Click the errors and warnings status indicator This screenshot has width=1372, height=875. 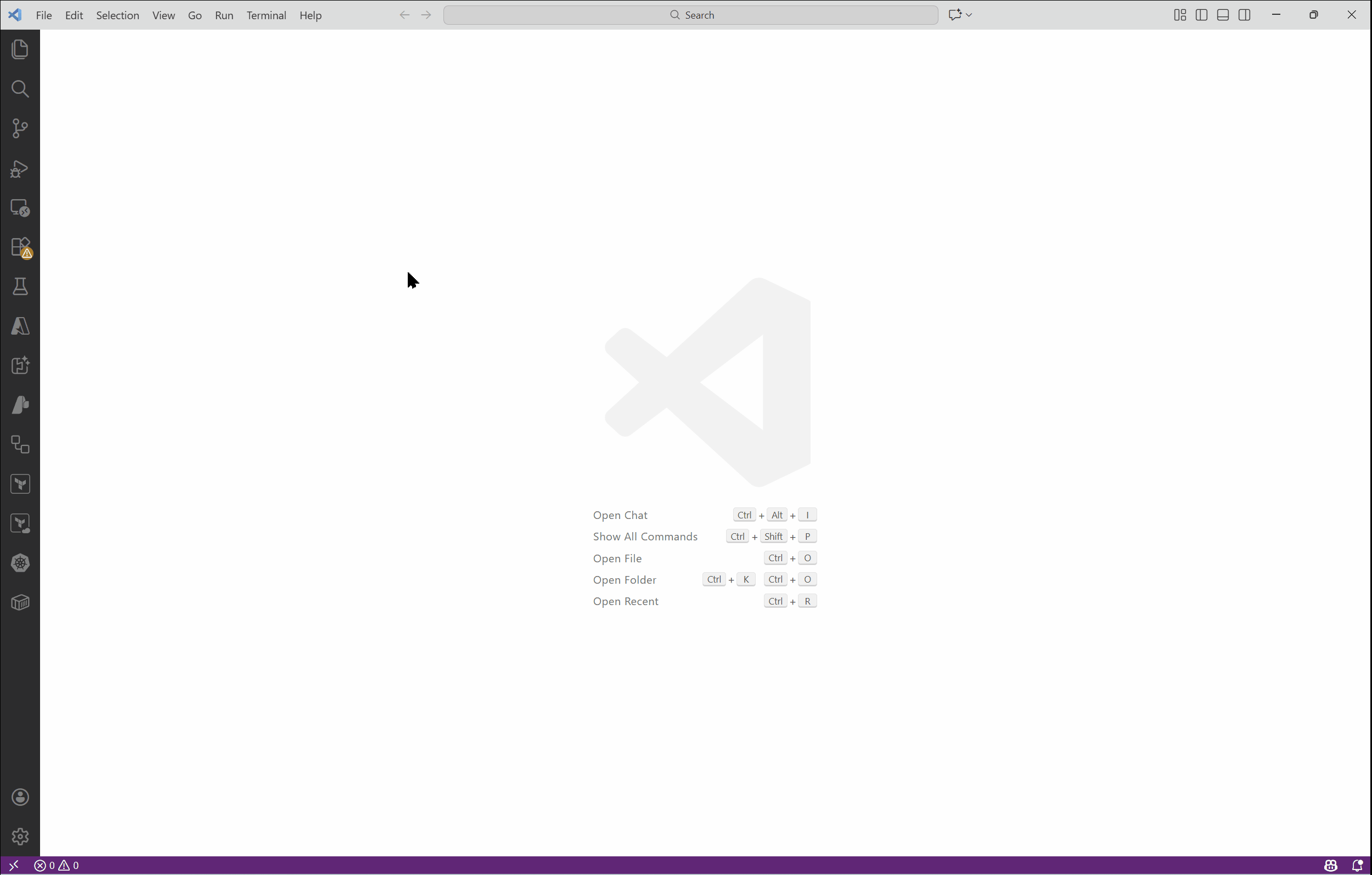57,865
